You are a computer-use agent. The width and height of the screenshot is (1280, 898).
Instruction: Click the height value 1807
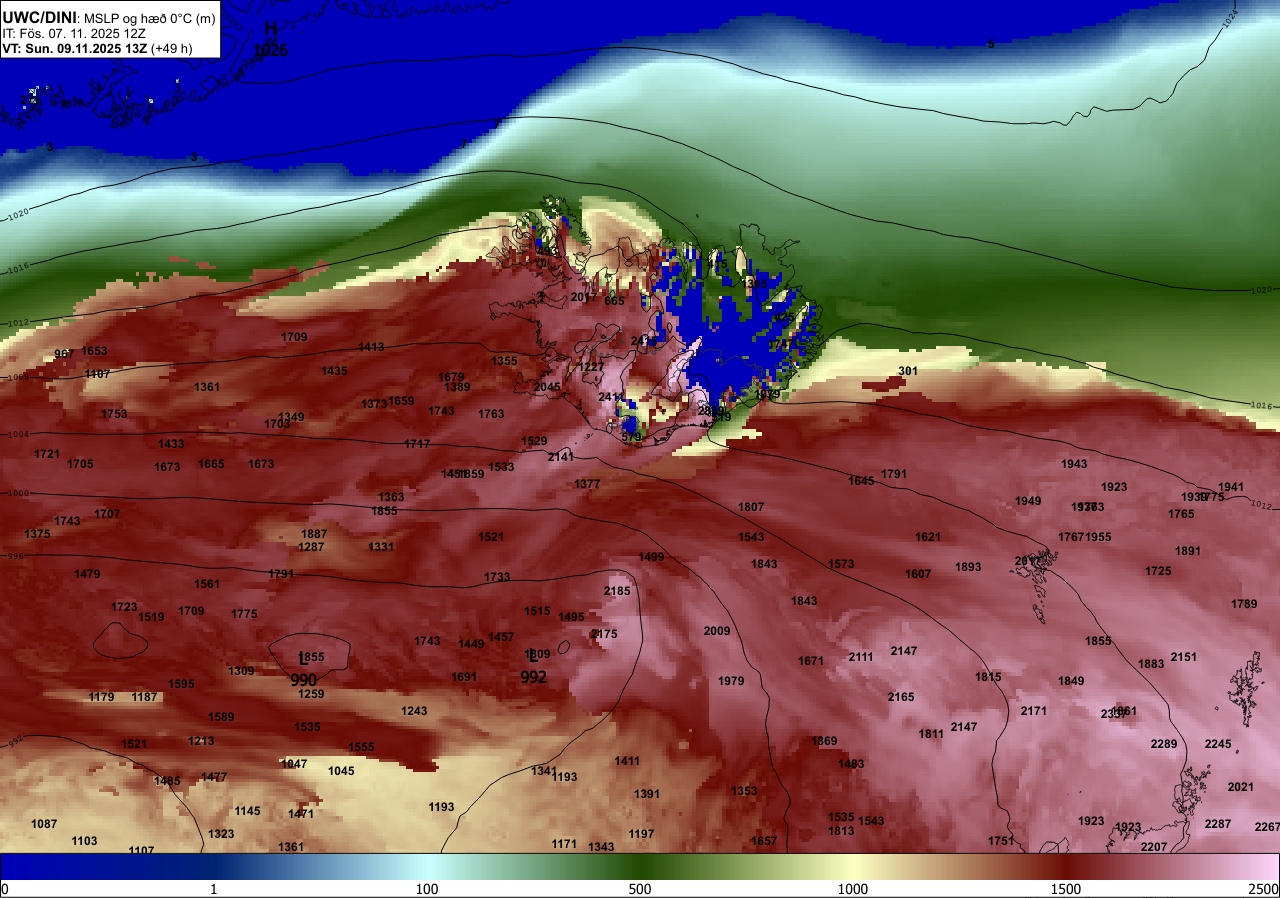coord(751,507)
